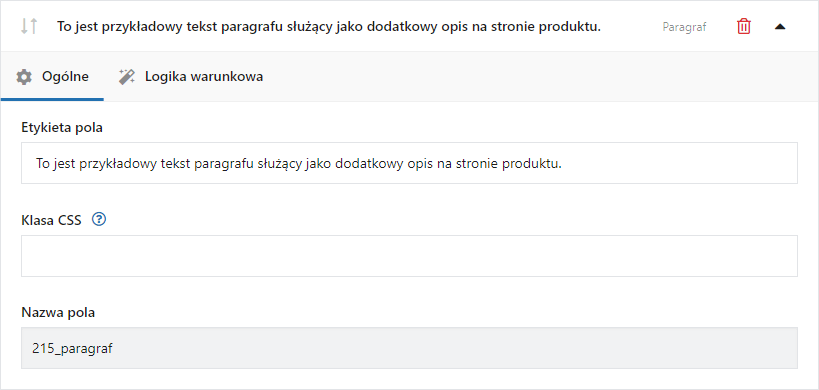Collapse the field panel using black triangle
This screenshot has height=390, width=819.
(x=780, y=27)
